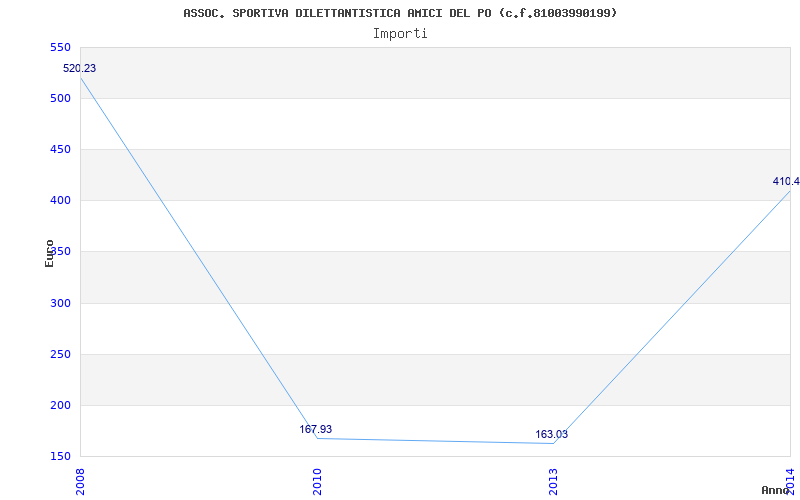This screenshot has height=500, width=800.
Task: Click the 150 y-axis tick label
Action: tap(60, 456)
